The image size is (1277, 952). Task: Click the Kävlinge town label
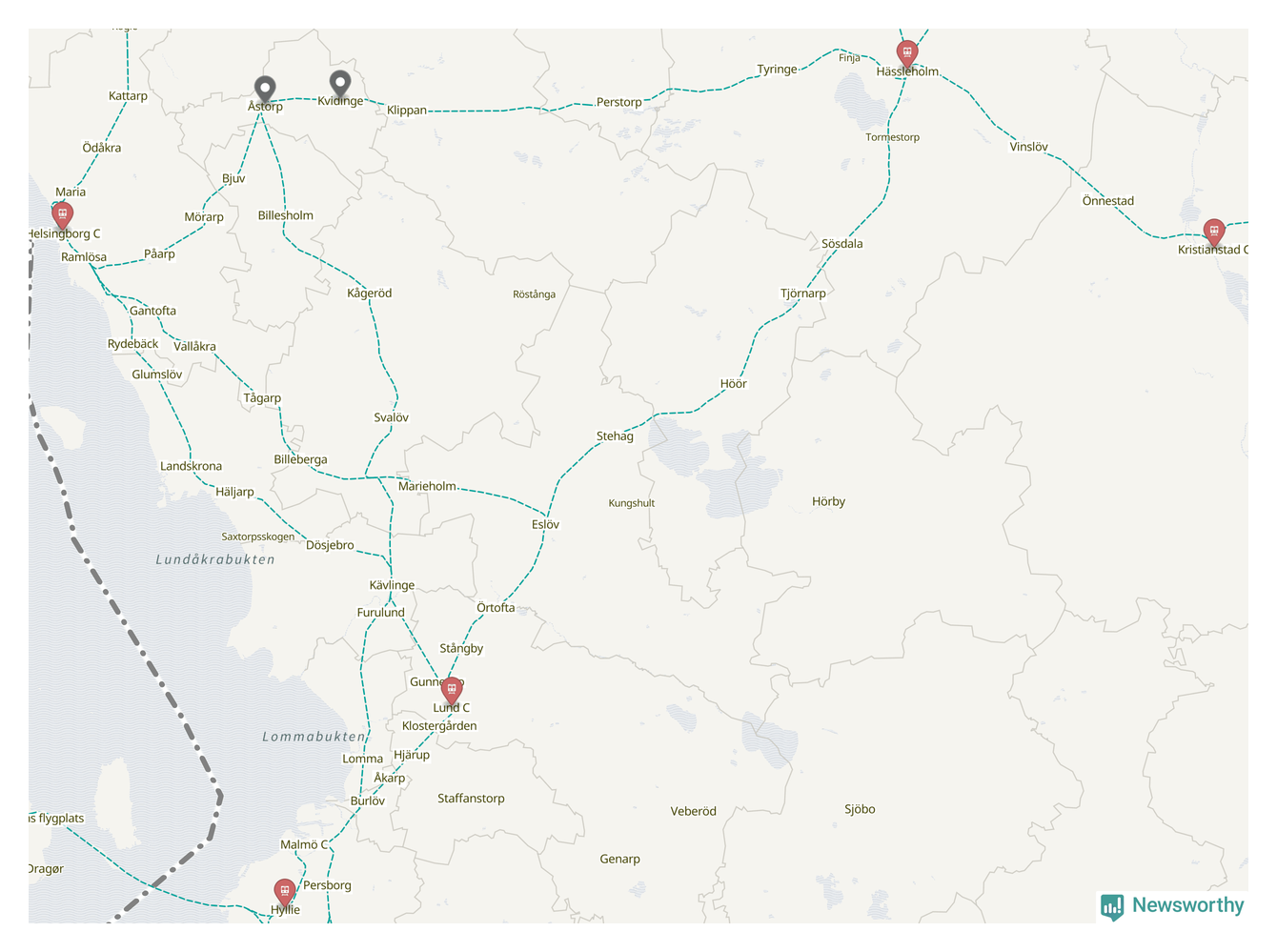(x=392, y=585)
